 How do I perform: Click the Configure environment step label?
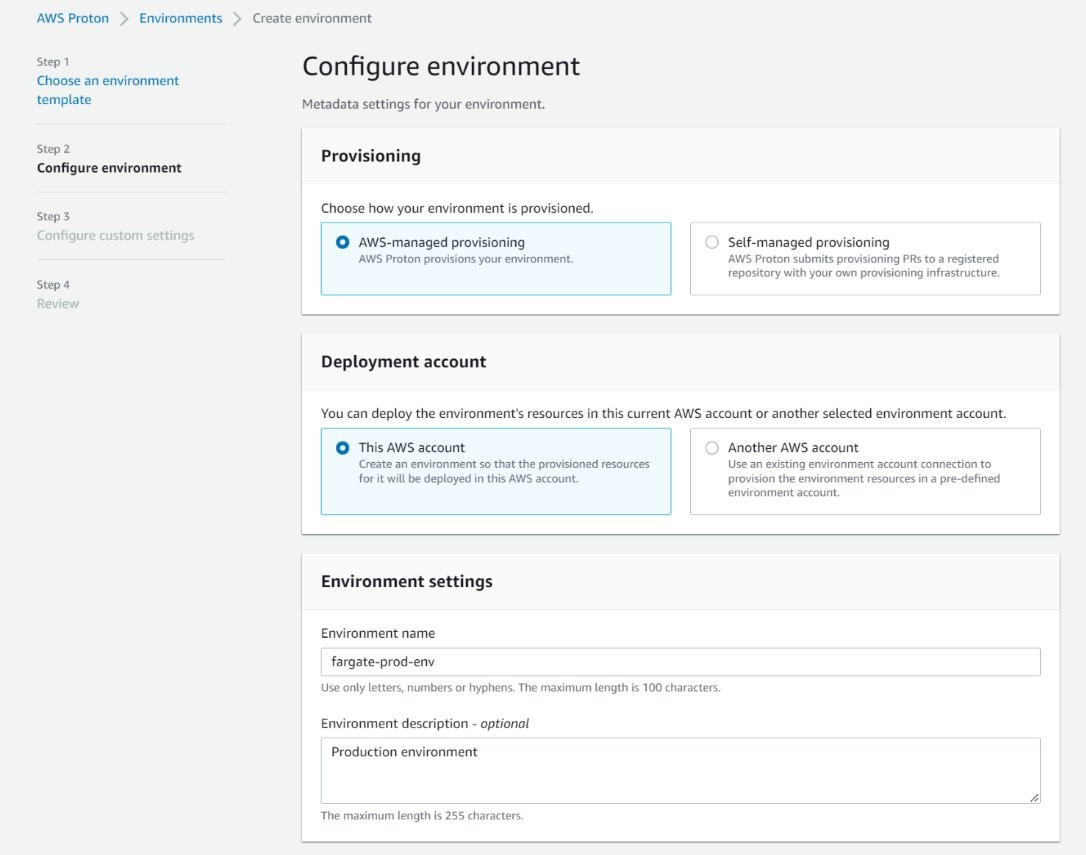point(109,168)
